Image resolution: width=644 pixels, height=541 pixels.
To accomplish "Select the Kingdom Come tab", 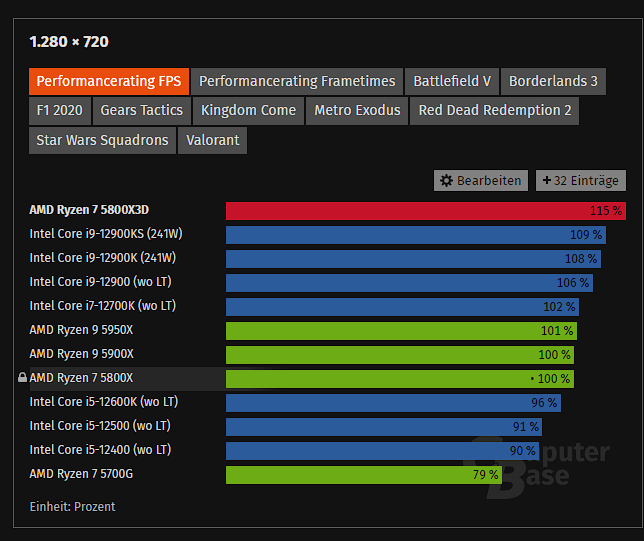I will coord(248,111).
